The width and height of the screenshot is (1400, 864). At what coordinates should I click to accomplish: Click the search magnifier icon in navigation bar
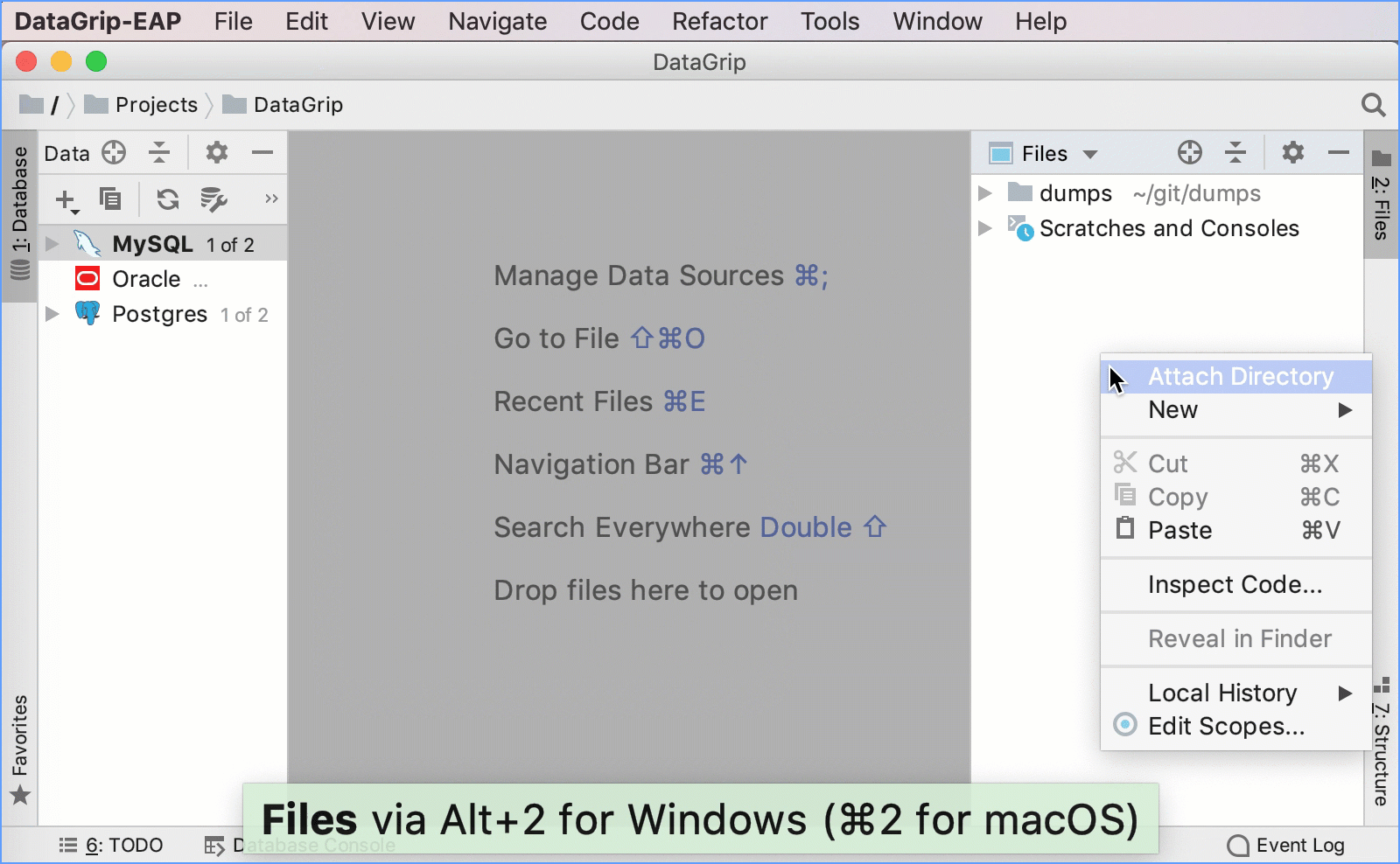tap(1374, 105)
